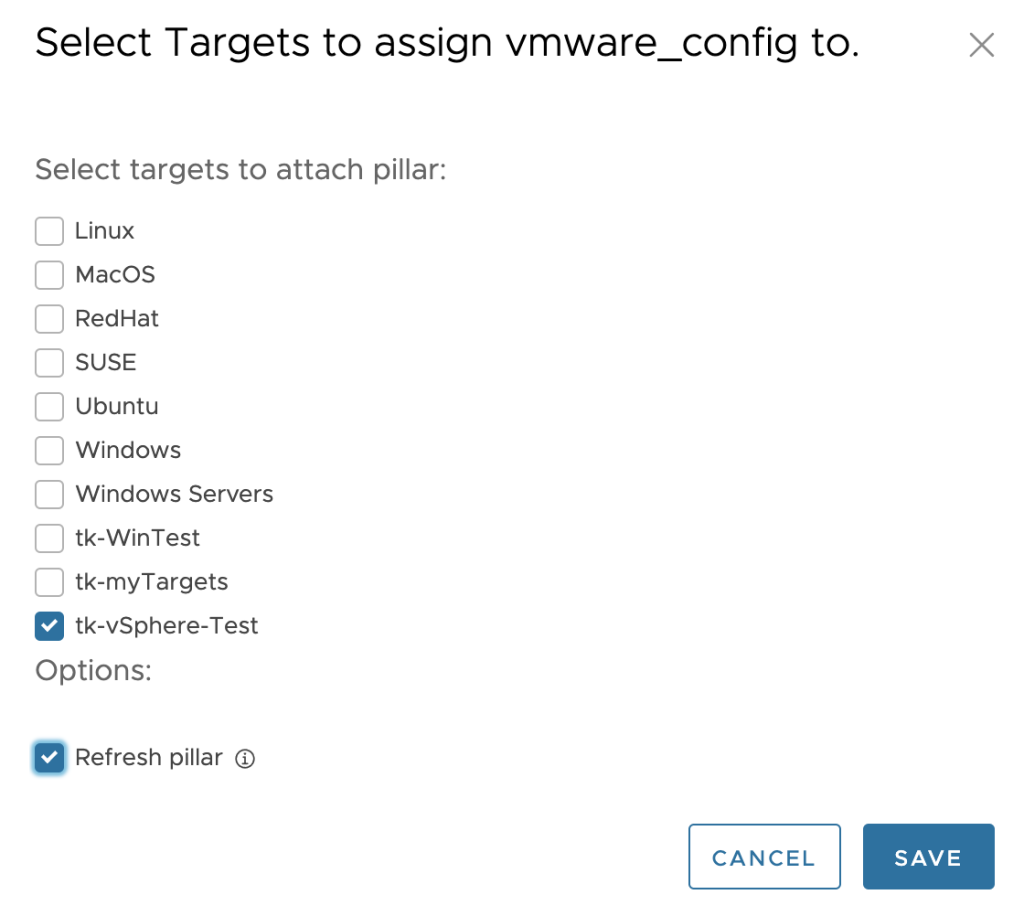Viewport: 1024px width, 916px height.
Task: Disable the Refresh pillar option checkbox
Action: click(x=50, y=757)
